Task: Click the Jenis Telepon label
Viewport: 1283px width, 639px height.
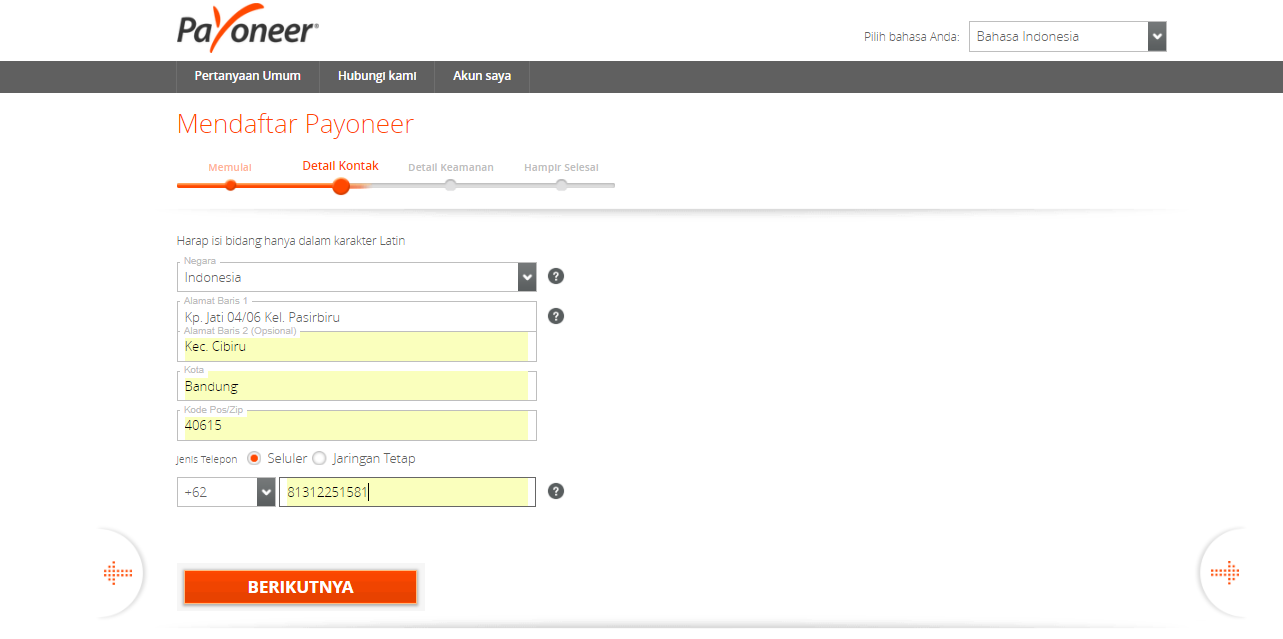Action: tap(207, 459)
